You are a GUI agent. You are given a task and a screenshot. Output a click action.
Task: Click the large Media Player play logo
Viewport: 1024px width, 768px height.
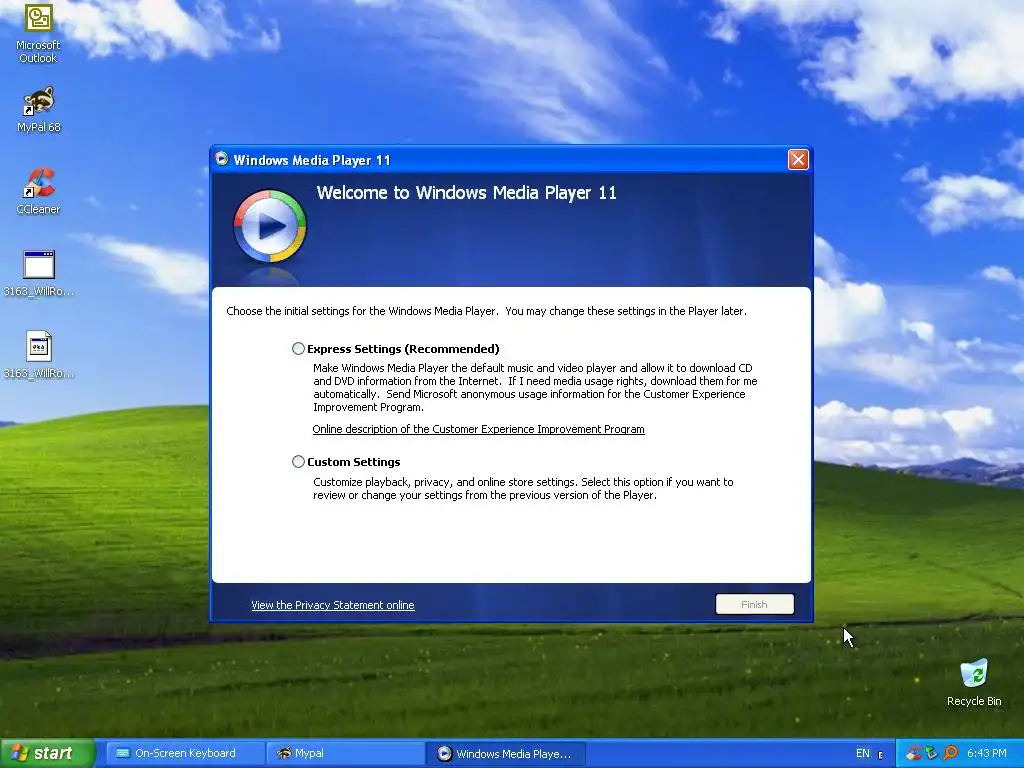(x=270, y=226)
